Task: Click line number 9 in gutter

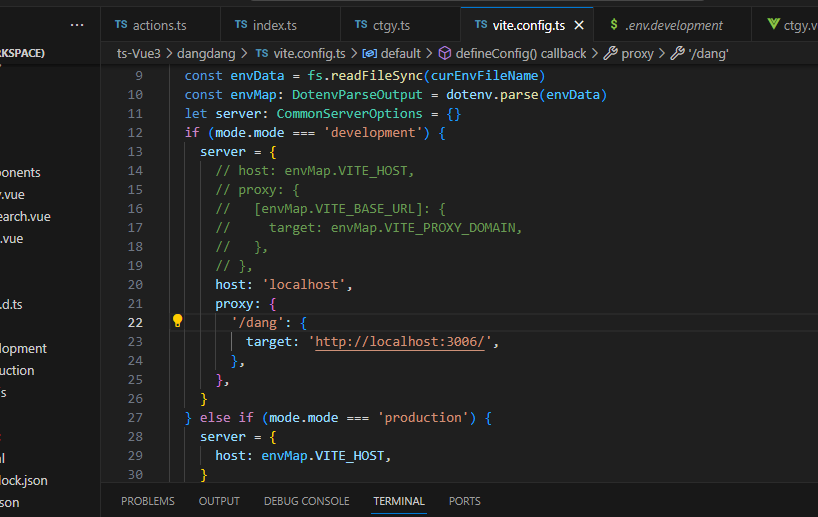Action: tap(139, 76)
